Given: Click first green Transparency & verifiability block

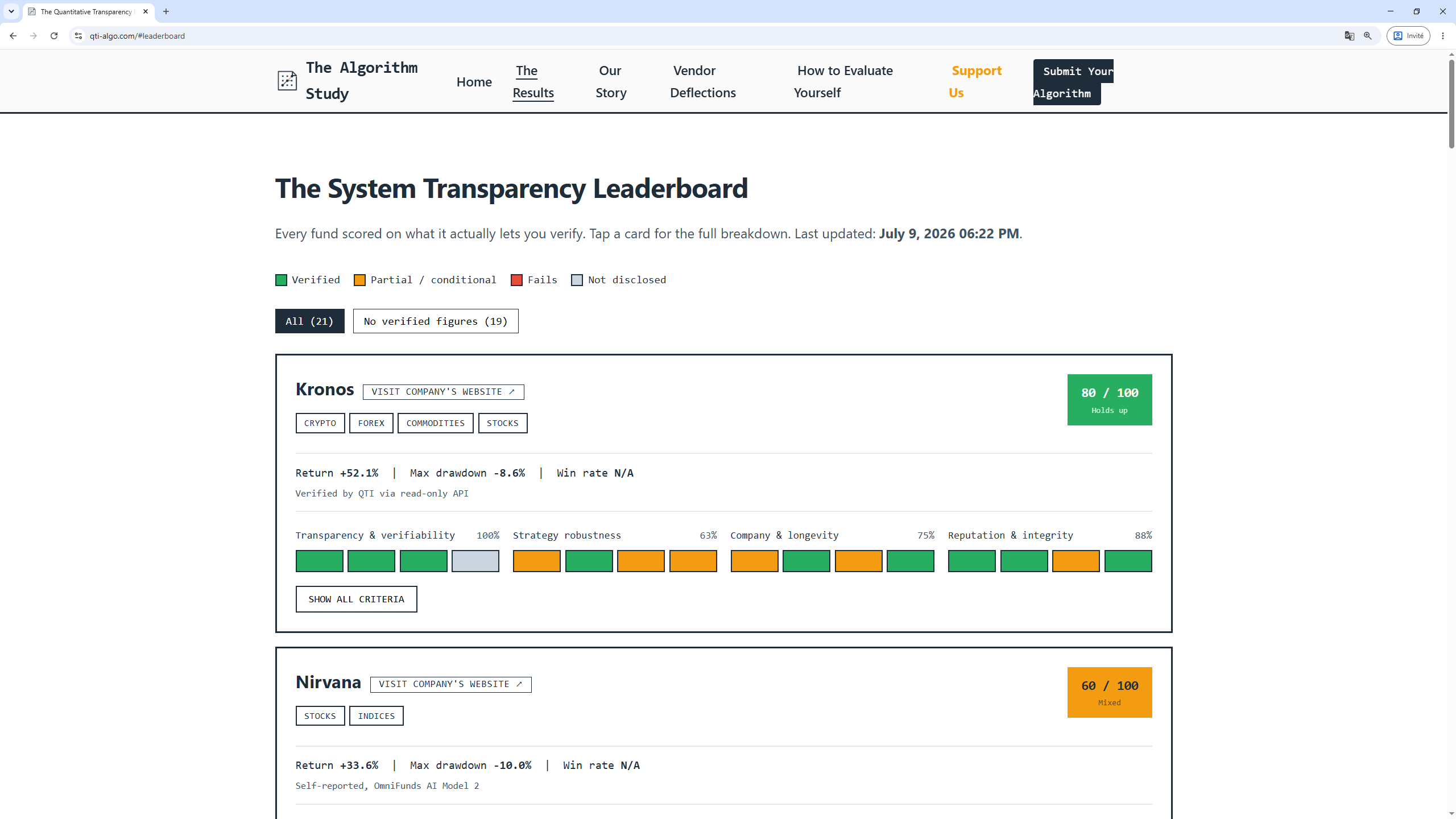Looking at the screenshot, I should 320,561.
